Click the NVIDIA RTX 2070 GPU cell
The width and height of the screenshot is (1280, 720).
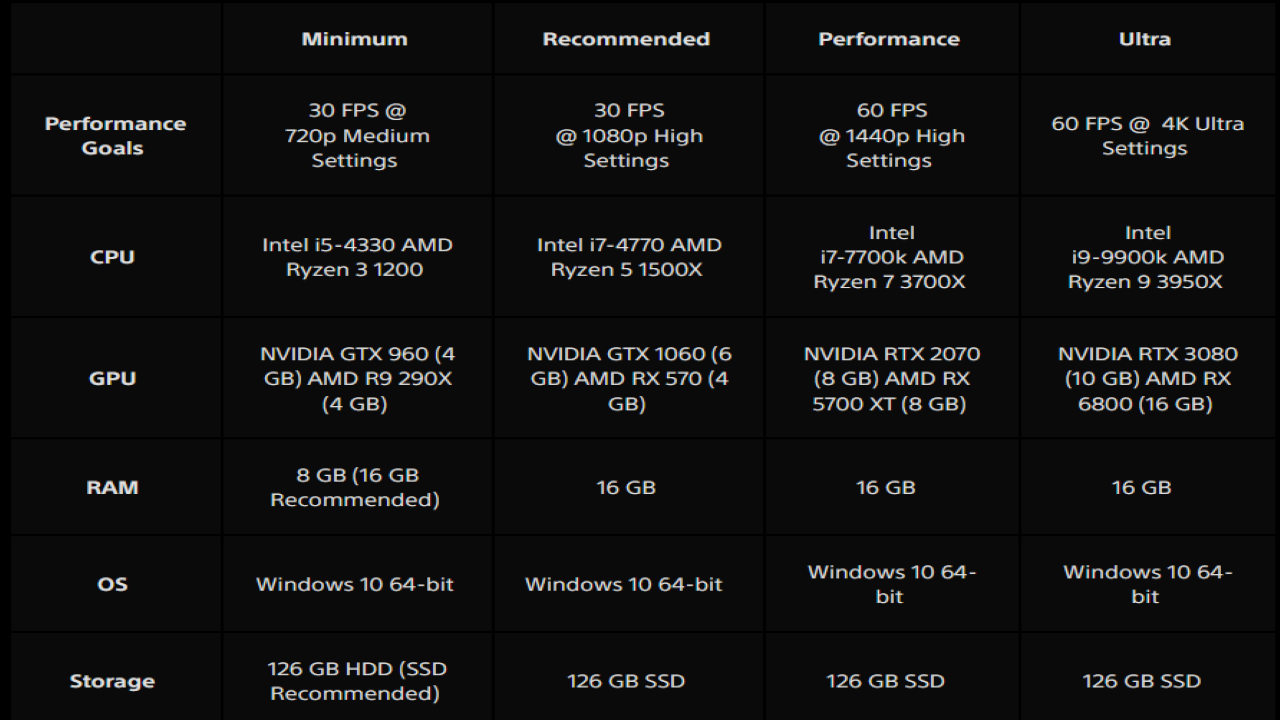(x=891, y=379)
